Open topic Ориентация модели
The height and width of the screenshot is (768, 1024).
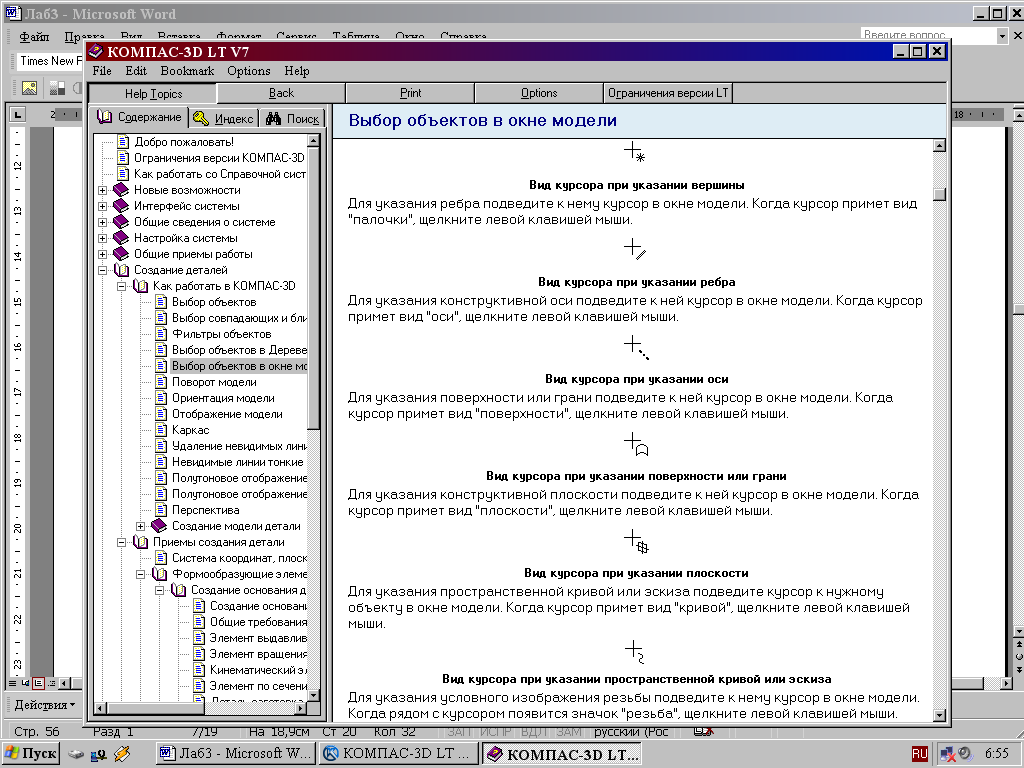point(223,398)
